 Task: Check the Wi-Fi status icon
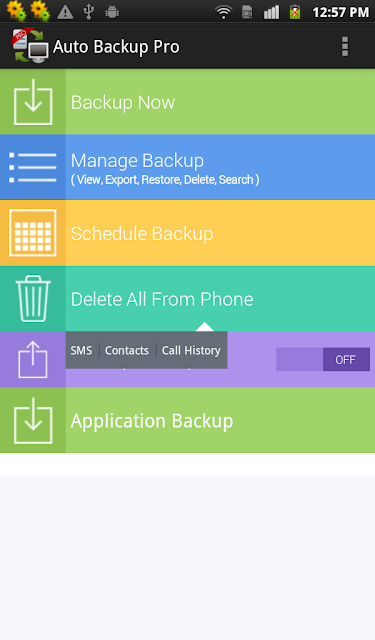tap(224, 12)
